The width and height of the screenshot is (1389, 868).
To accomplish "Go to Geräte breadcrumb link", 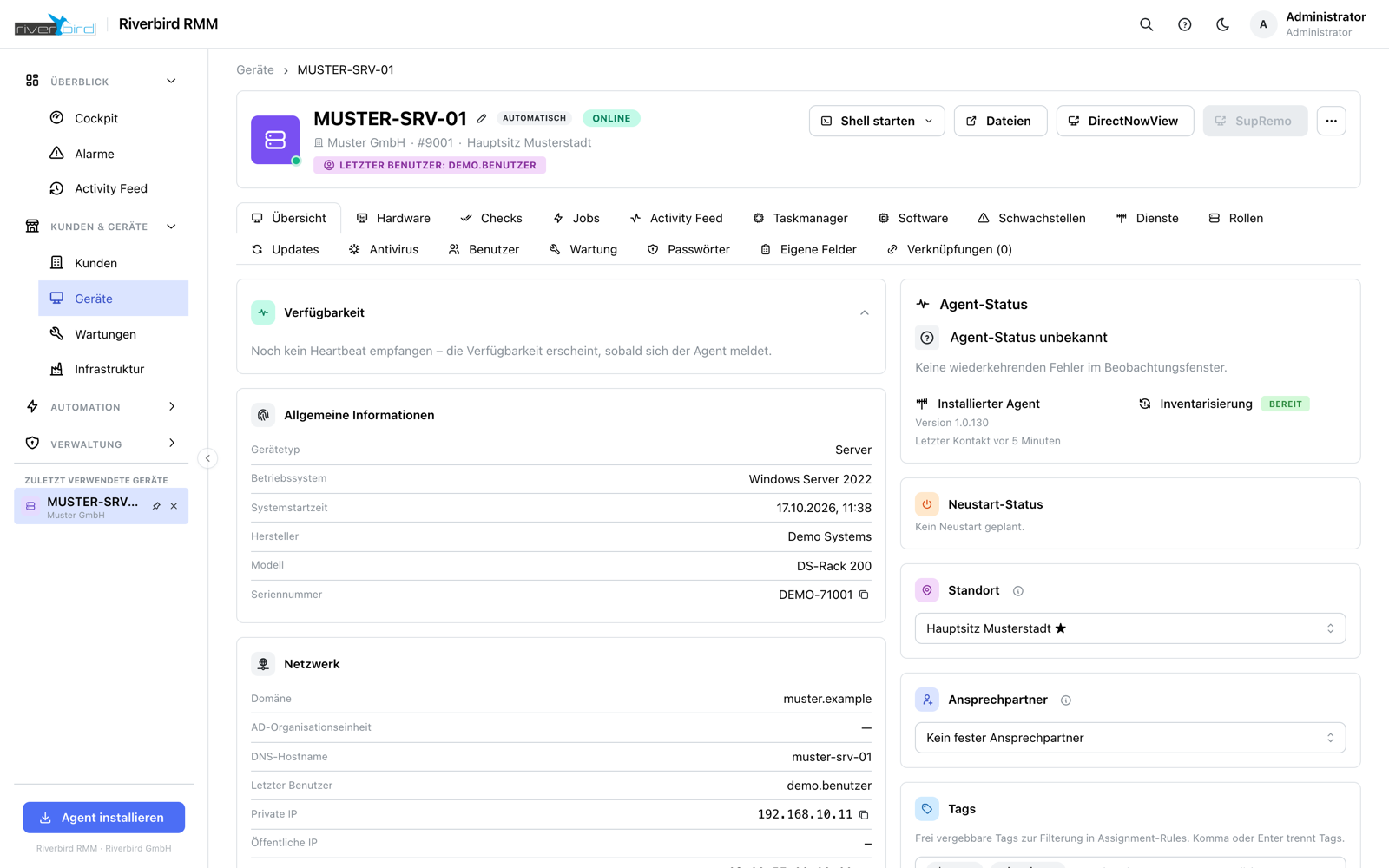I will 255,69.
